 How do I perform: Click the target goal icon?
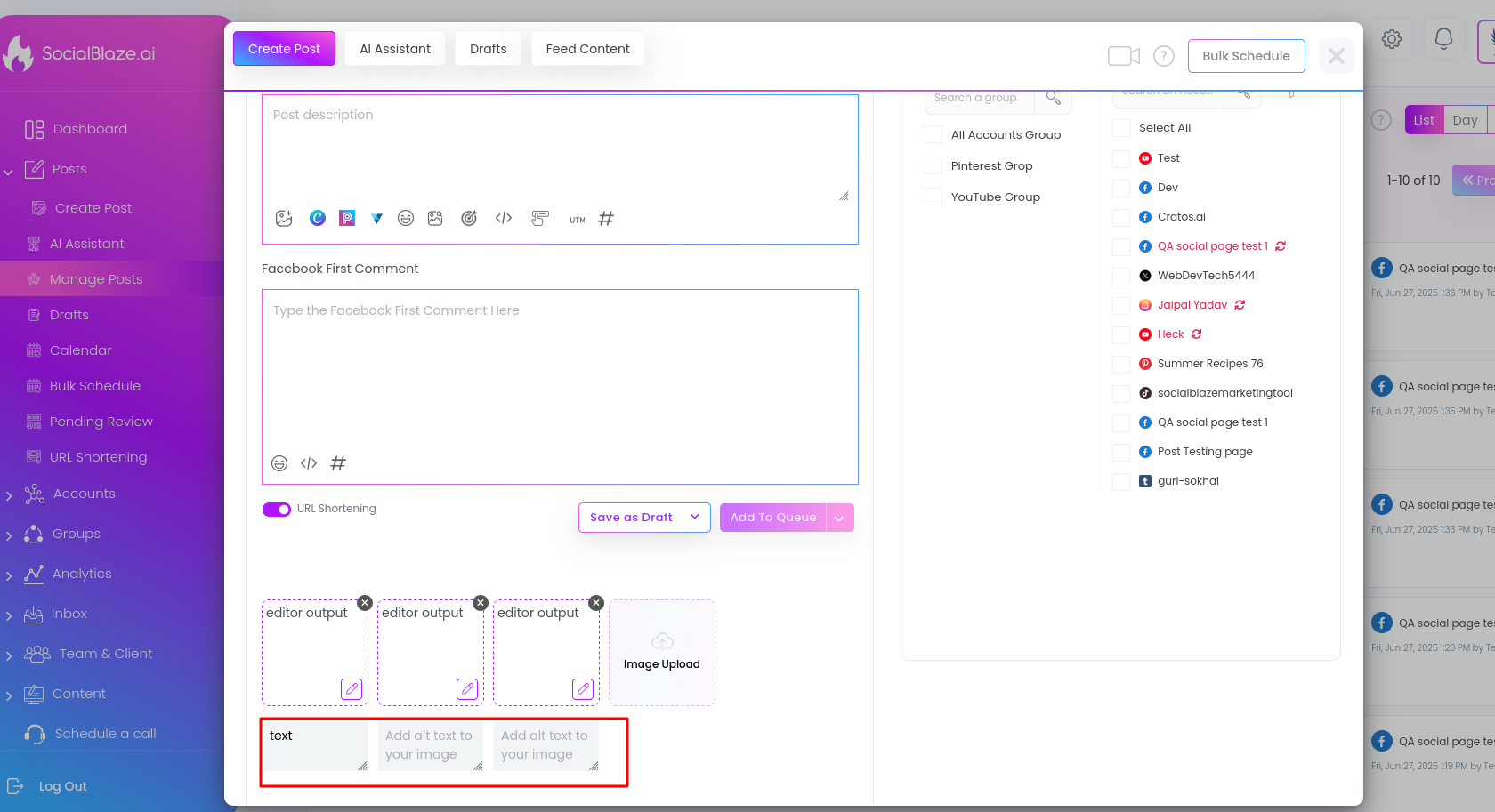469,218
